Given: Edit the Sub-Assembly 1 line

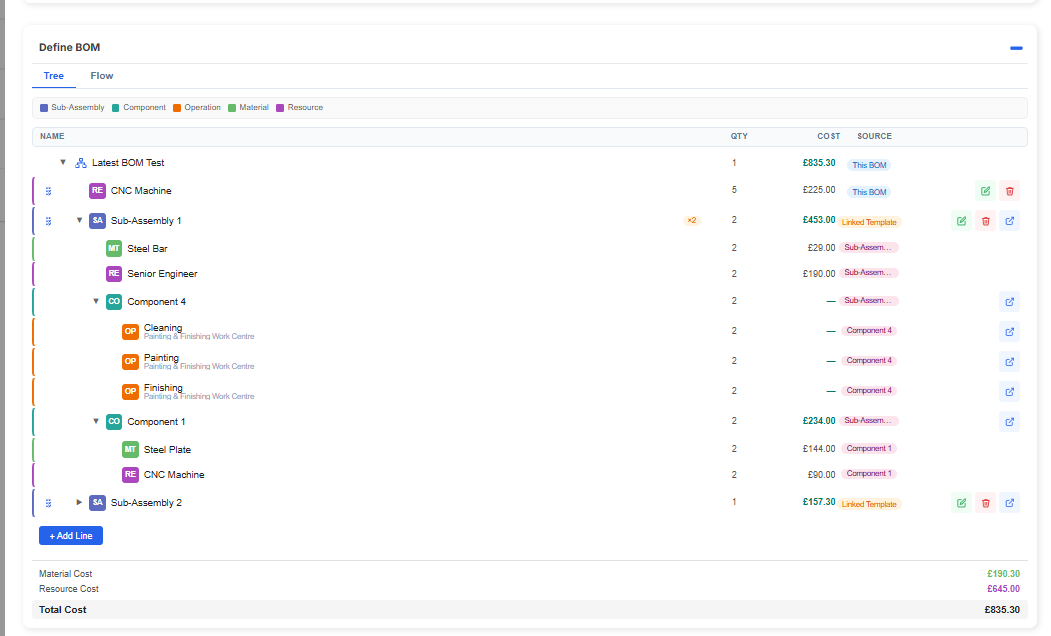Looking at the screenshot, I should coord(961,220).
